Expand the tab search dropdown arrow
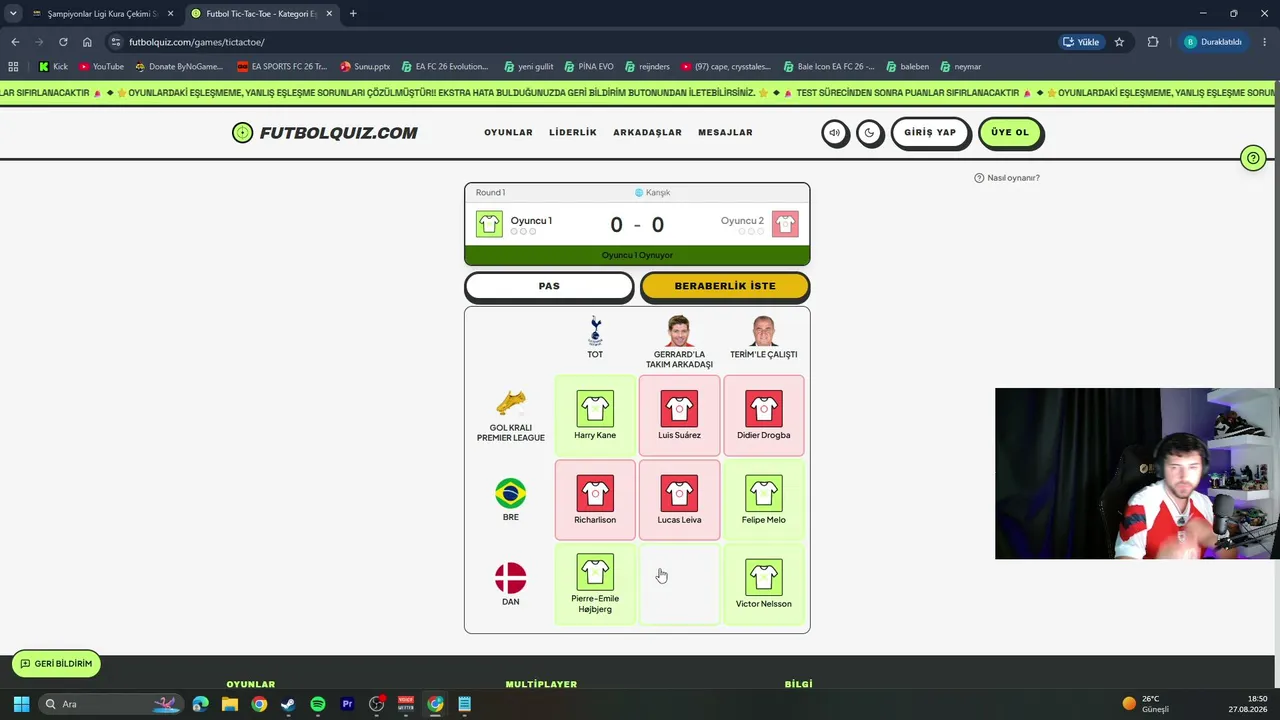Screen dimensions: 1280x720 point(13,14)
